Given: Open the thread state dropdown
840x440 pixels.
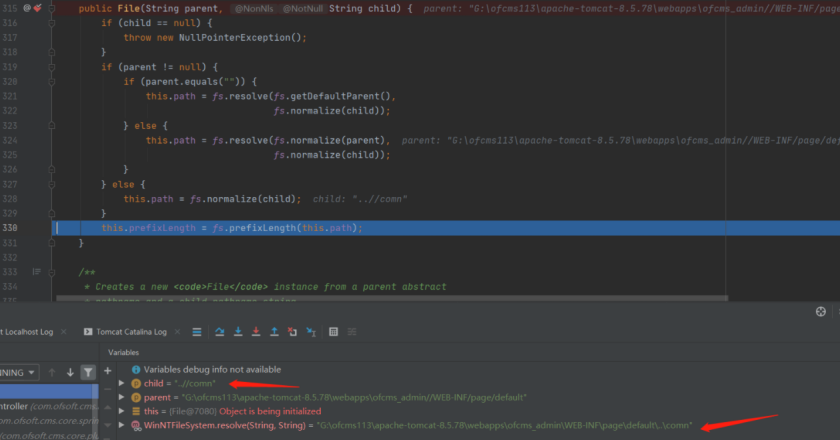Looking at the screenshot, I should tap(19, 372).
